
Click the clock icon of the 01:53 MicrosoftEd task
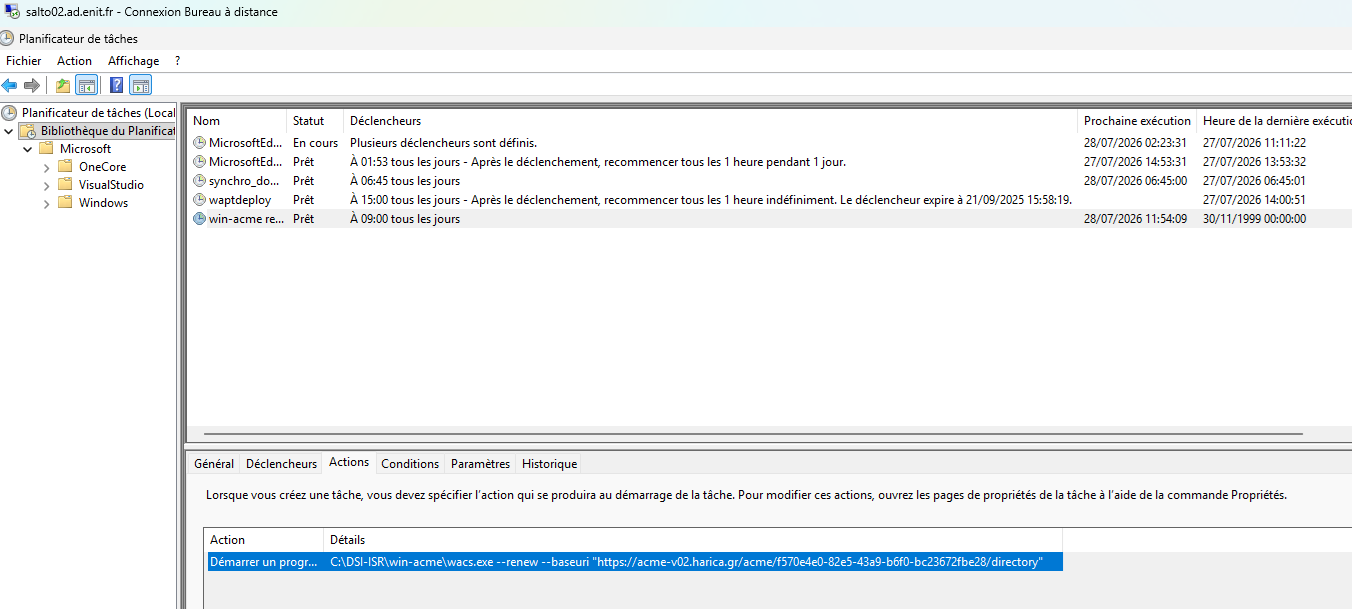click(x=199, y=162)
